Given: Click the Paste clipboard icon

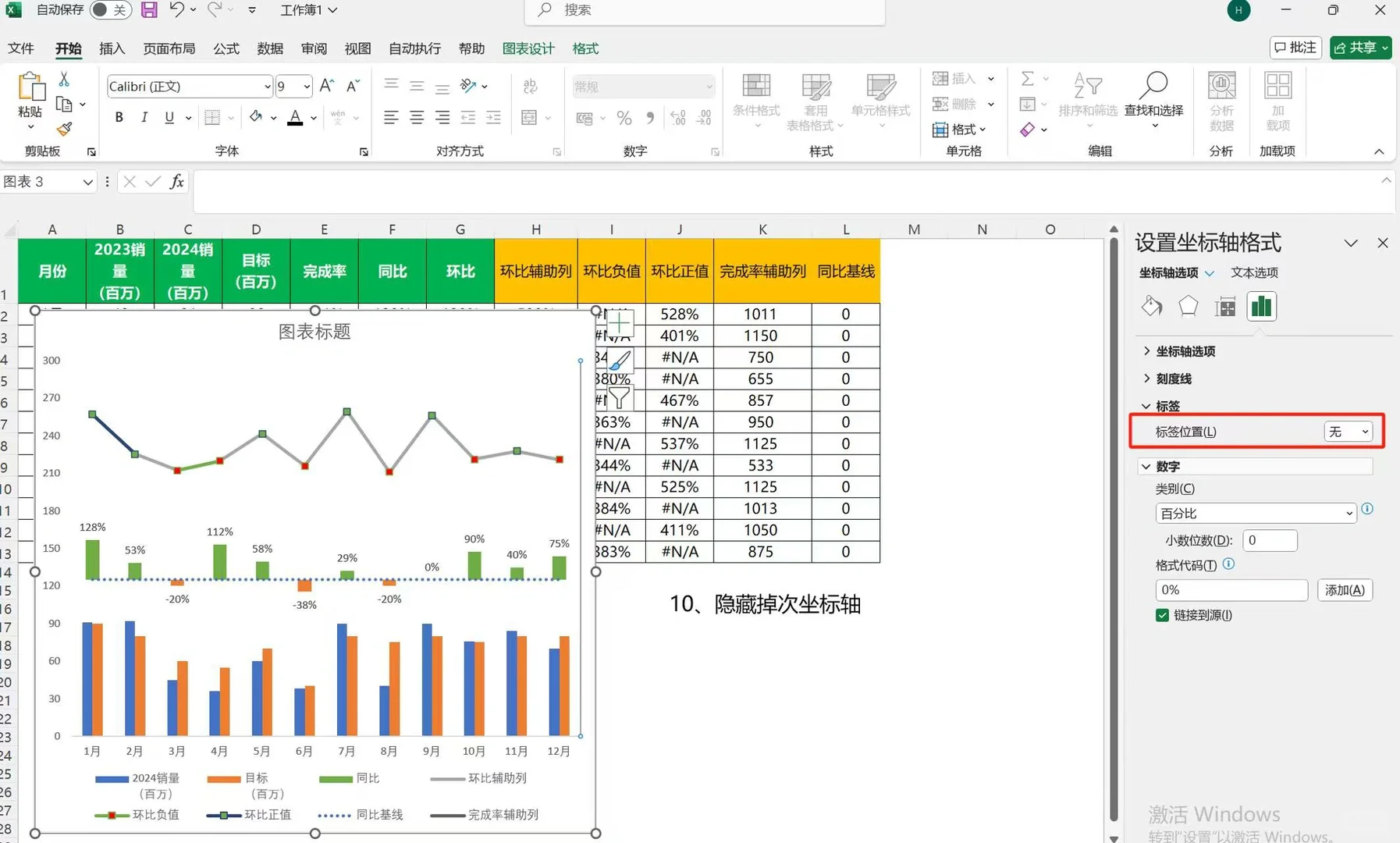Looking at the screenshot, I should click(30, 86).
